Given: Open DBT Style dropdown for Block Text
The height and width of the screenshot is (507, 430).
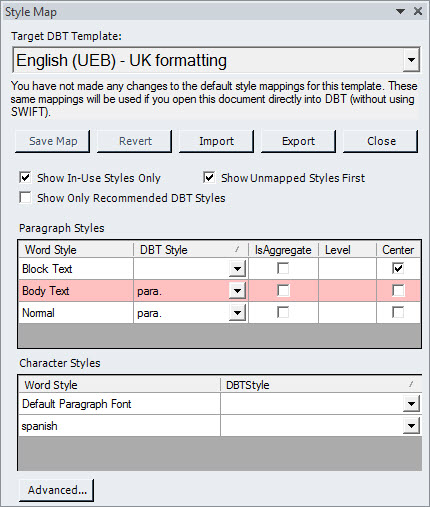Looking at the screenshot, I should (237, 269).
